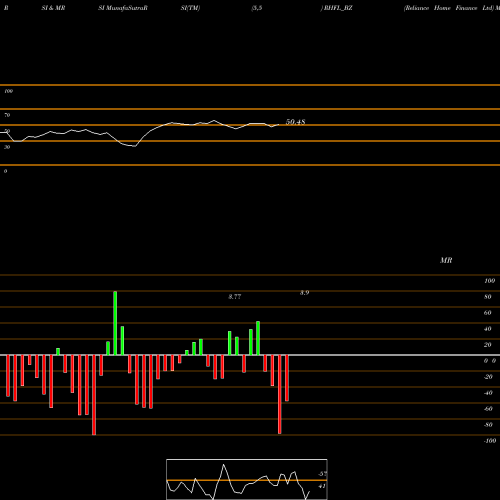500x500 pixels.
Task: Click the -80 label on MR axis
Action: 488,425
